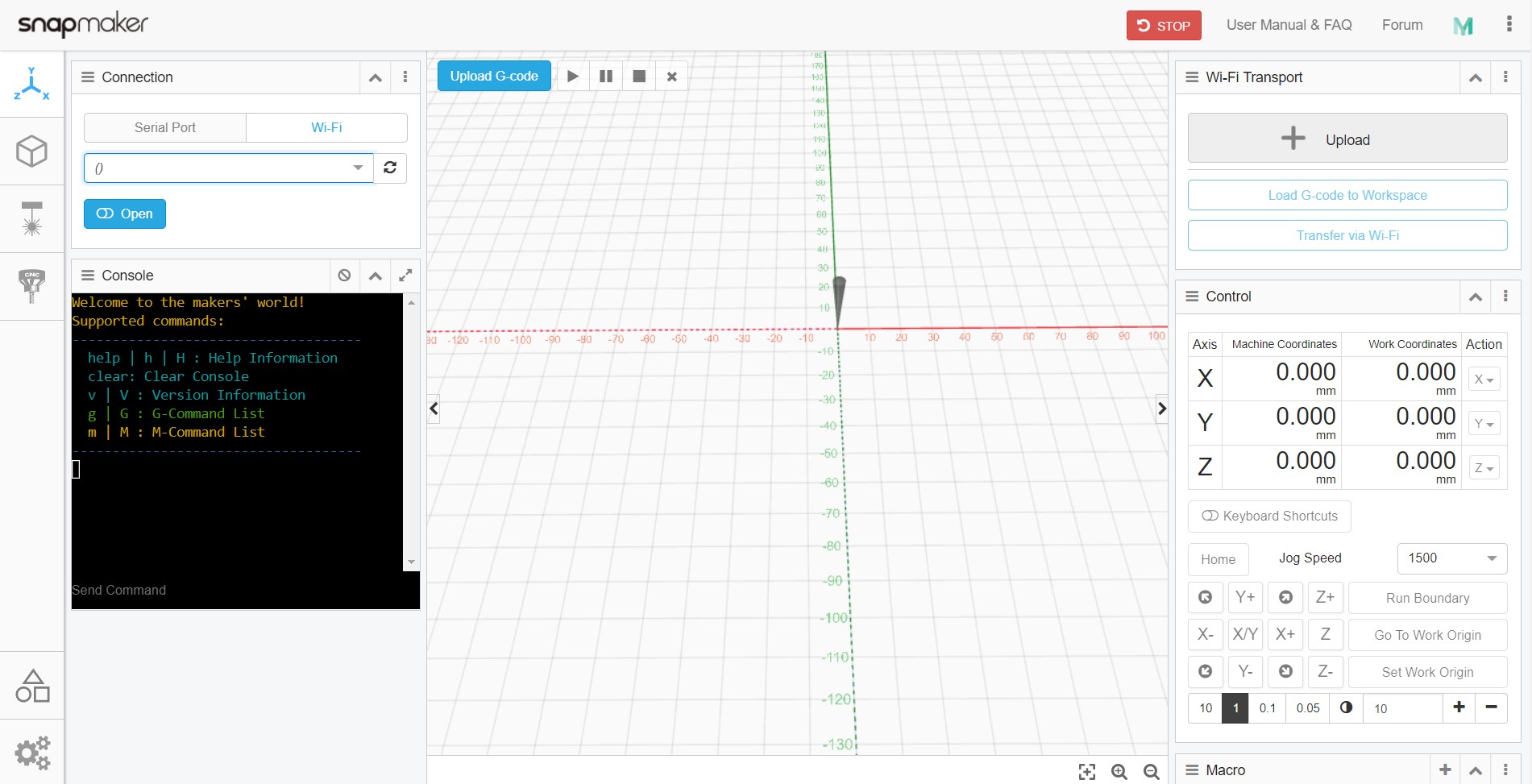Open the 3D Printing mode in sidebar
This screenshot has width=1532, height=784.
(x=31, y=151)
